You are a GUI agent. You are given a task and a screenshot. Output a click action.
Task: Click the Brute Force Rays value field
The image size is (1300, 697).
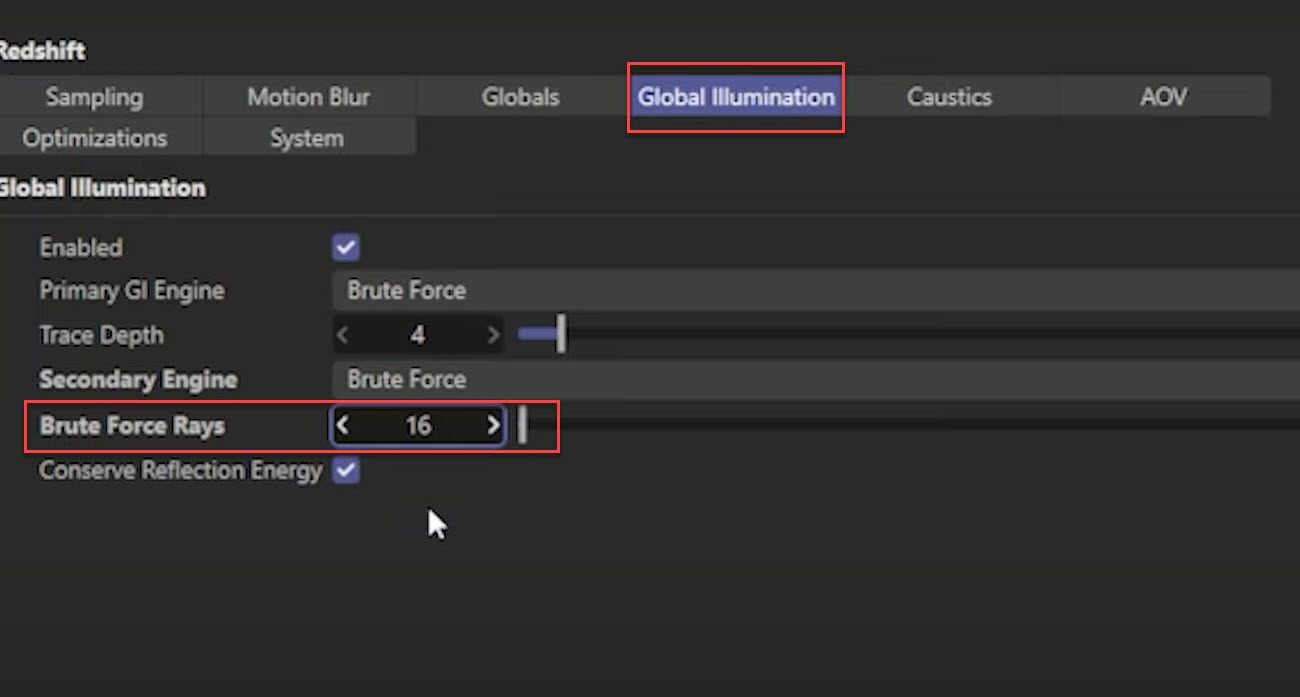click(x=418, y=426)
